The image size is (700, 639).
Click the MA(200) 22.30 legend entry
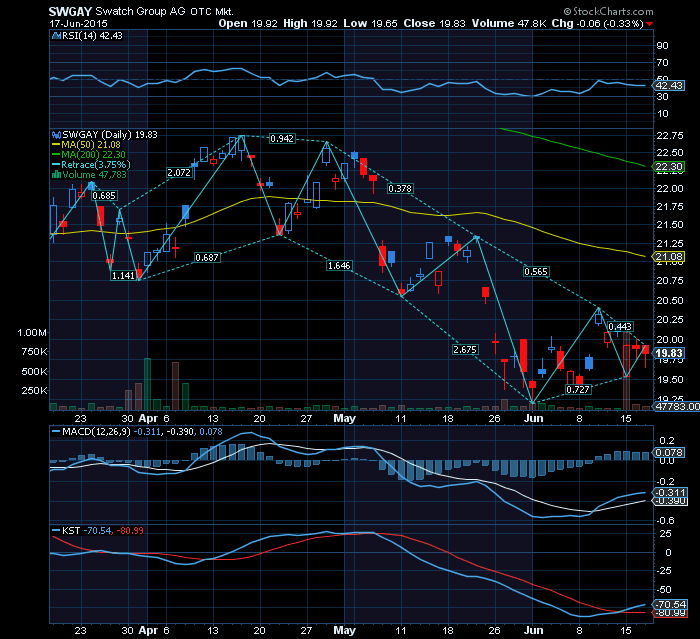tap(93, 155)
